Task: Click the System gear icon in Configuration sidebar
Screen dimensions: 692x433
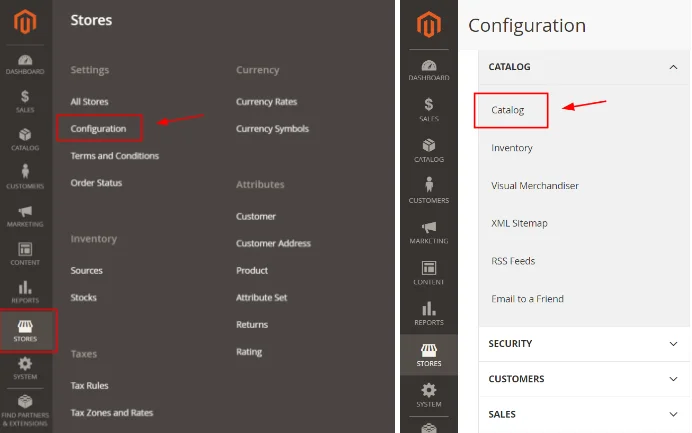Action: tap(429, 394)
